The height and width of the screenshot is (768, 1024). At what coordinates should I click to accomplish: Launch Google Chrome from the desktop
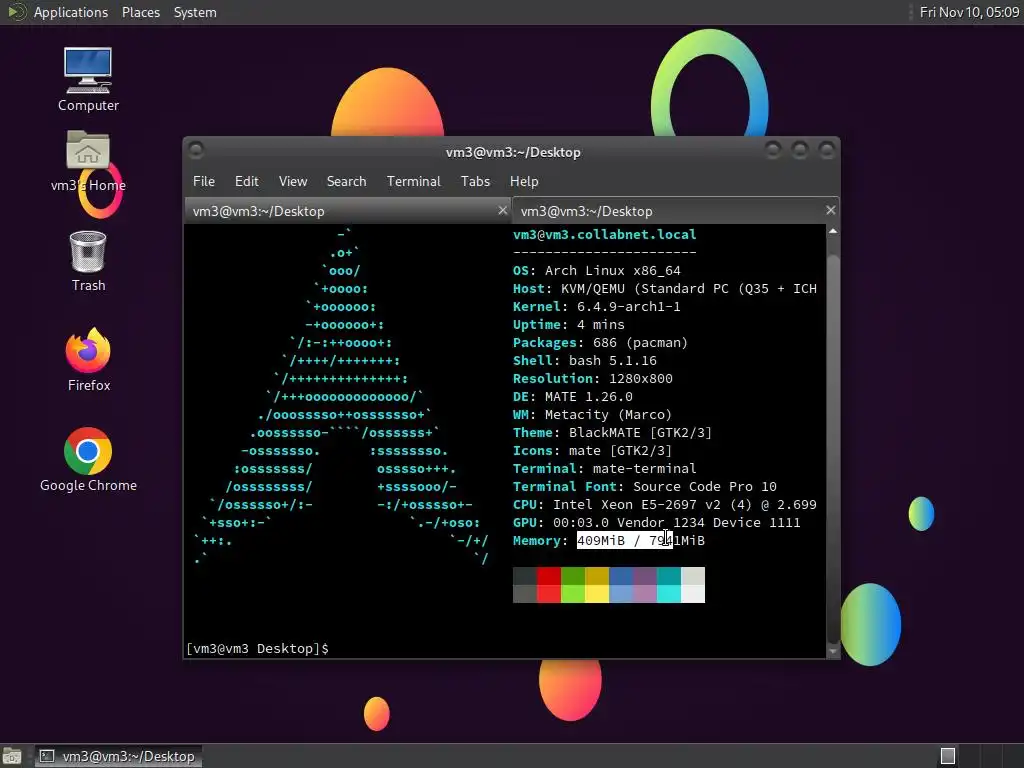(x=88, y=459)
